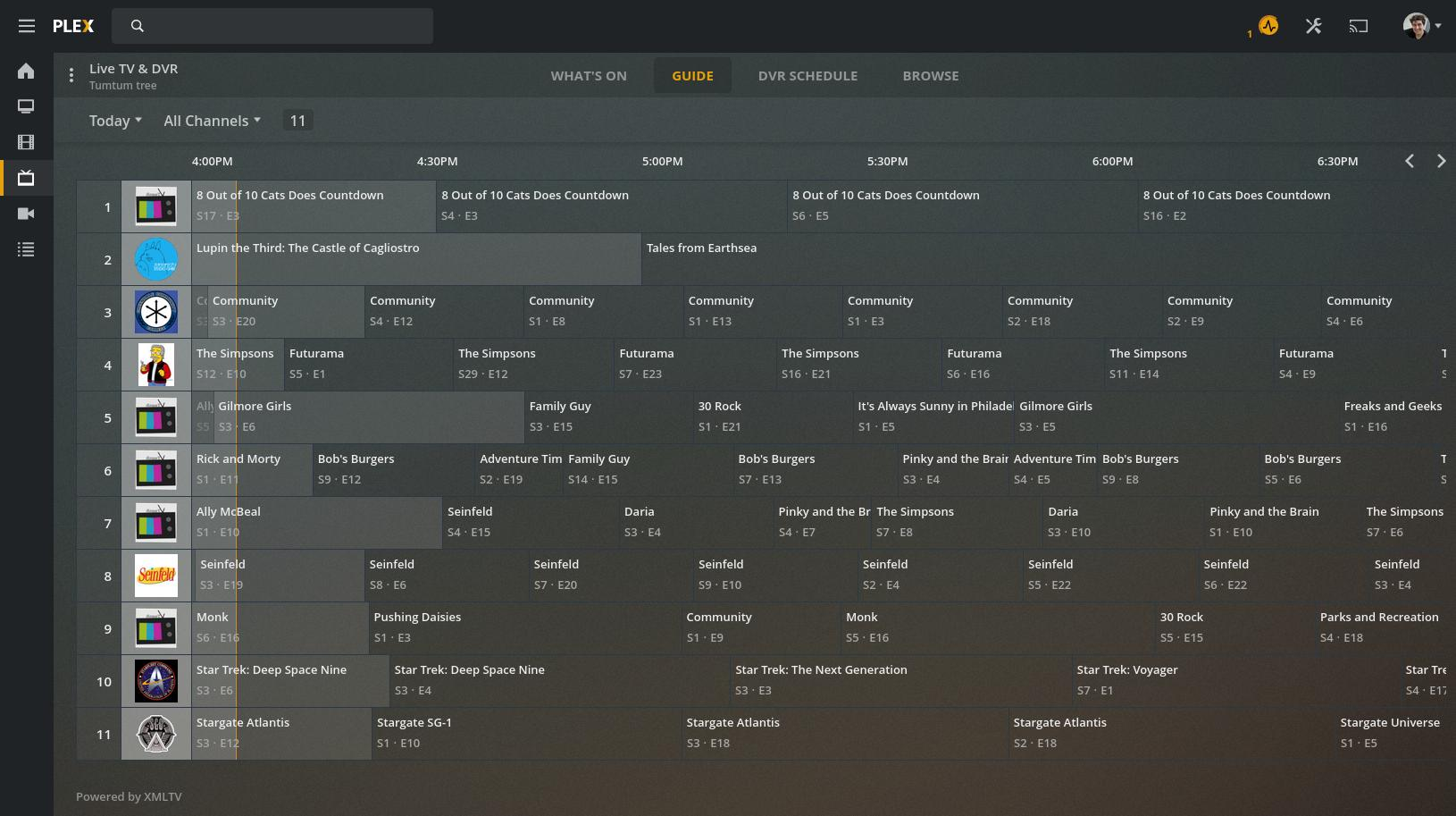Click the 6:30PM time marker
The image size is (1456, 816).
tap(1337, 162)
